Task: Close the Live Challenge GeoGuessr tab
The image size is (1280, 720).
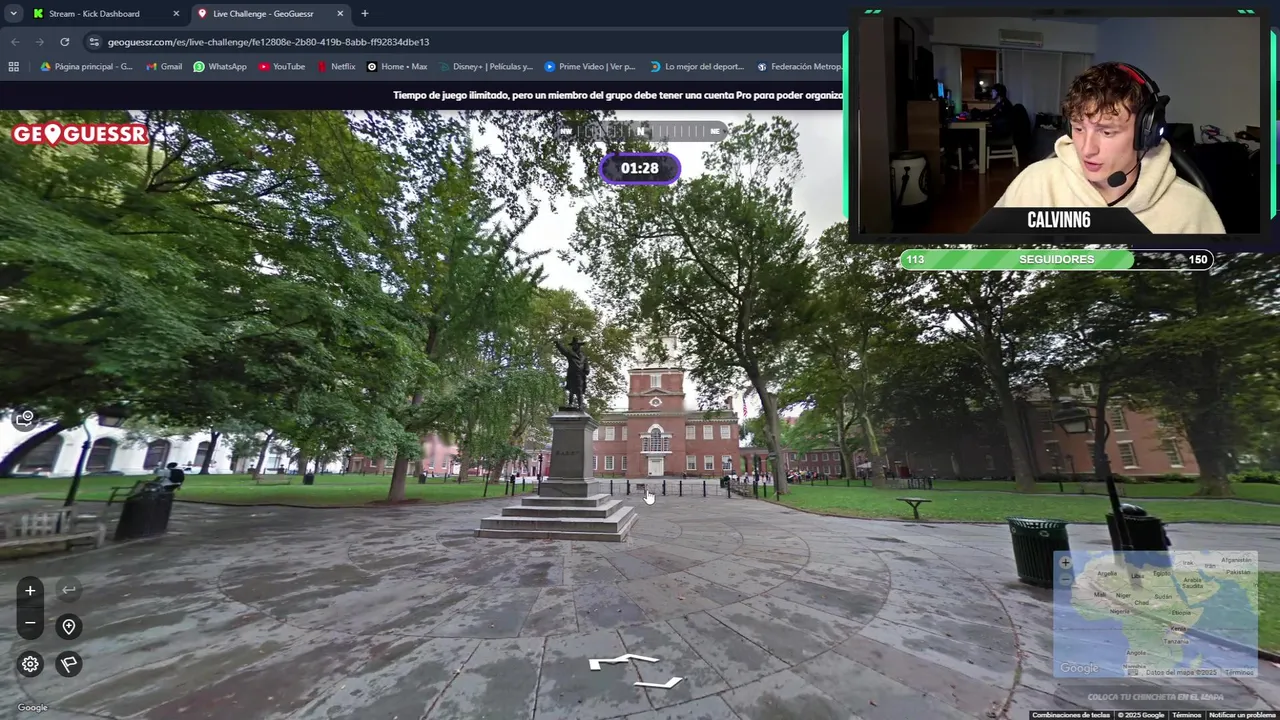Action: (340, 14)
